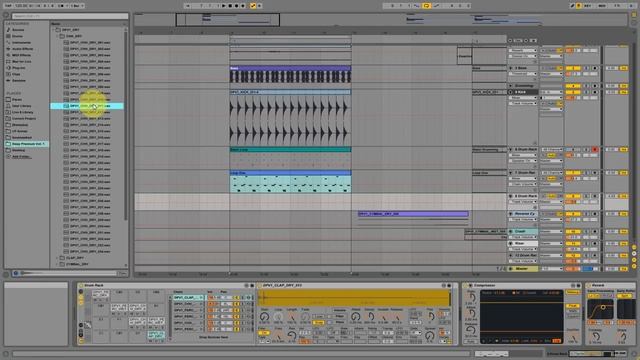Open the 1 Bar quantization menu
The width and height of the screenshot is (640, 360).
pos(76,6)
